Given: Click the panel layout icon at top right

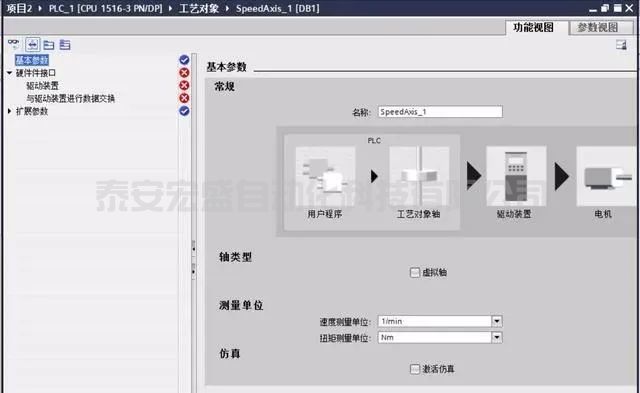Looking at the screenshot, I should [x=621, y=44].
